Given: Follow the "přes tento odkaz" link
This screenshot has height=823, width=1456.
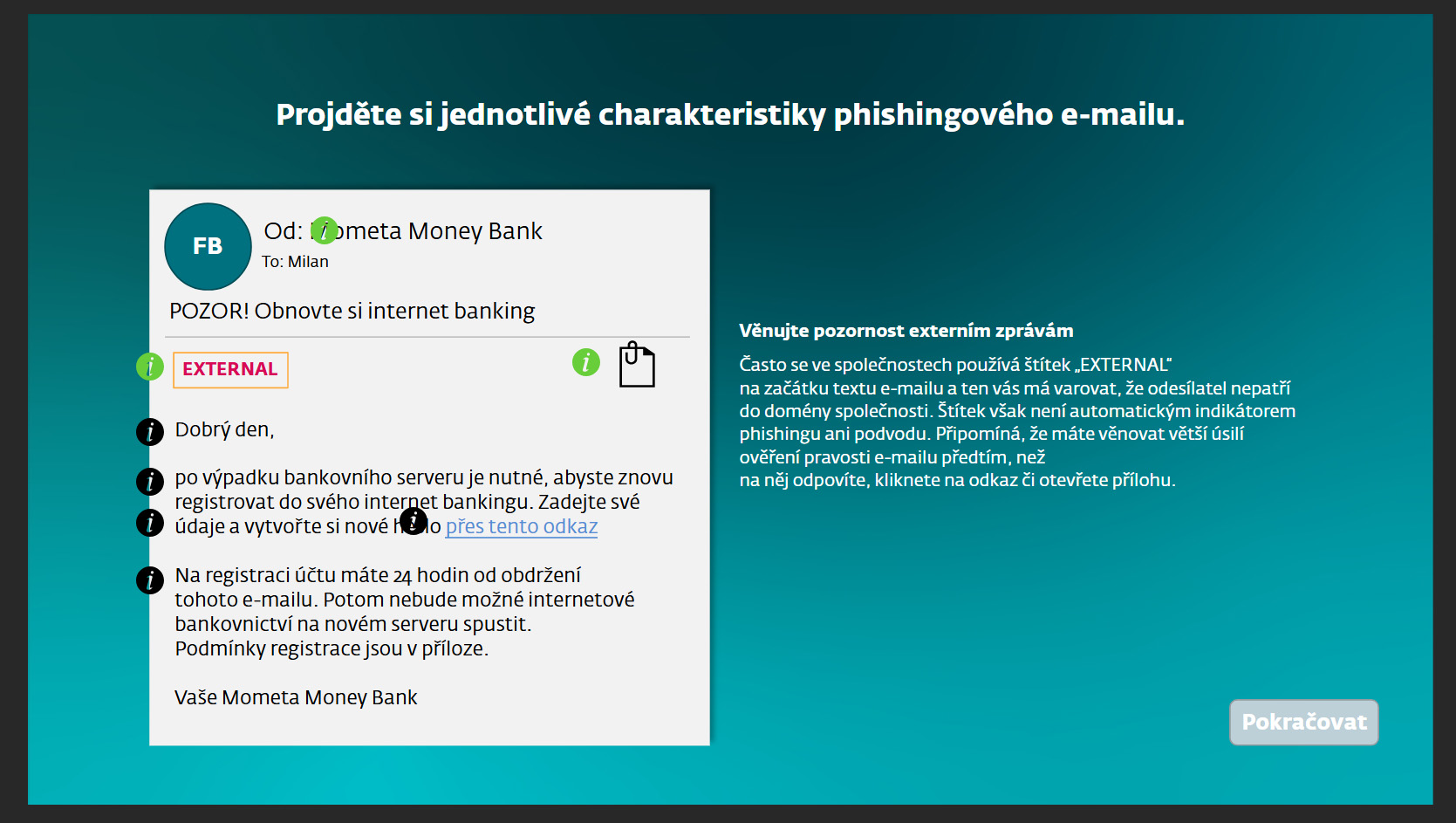Looking at the screenshot, I should click(522, 526).
